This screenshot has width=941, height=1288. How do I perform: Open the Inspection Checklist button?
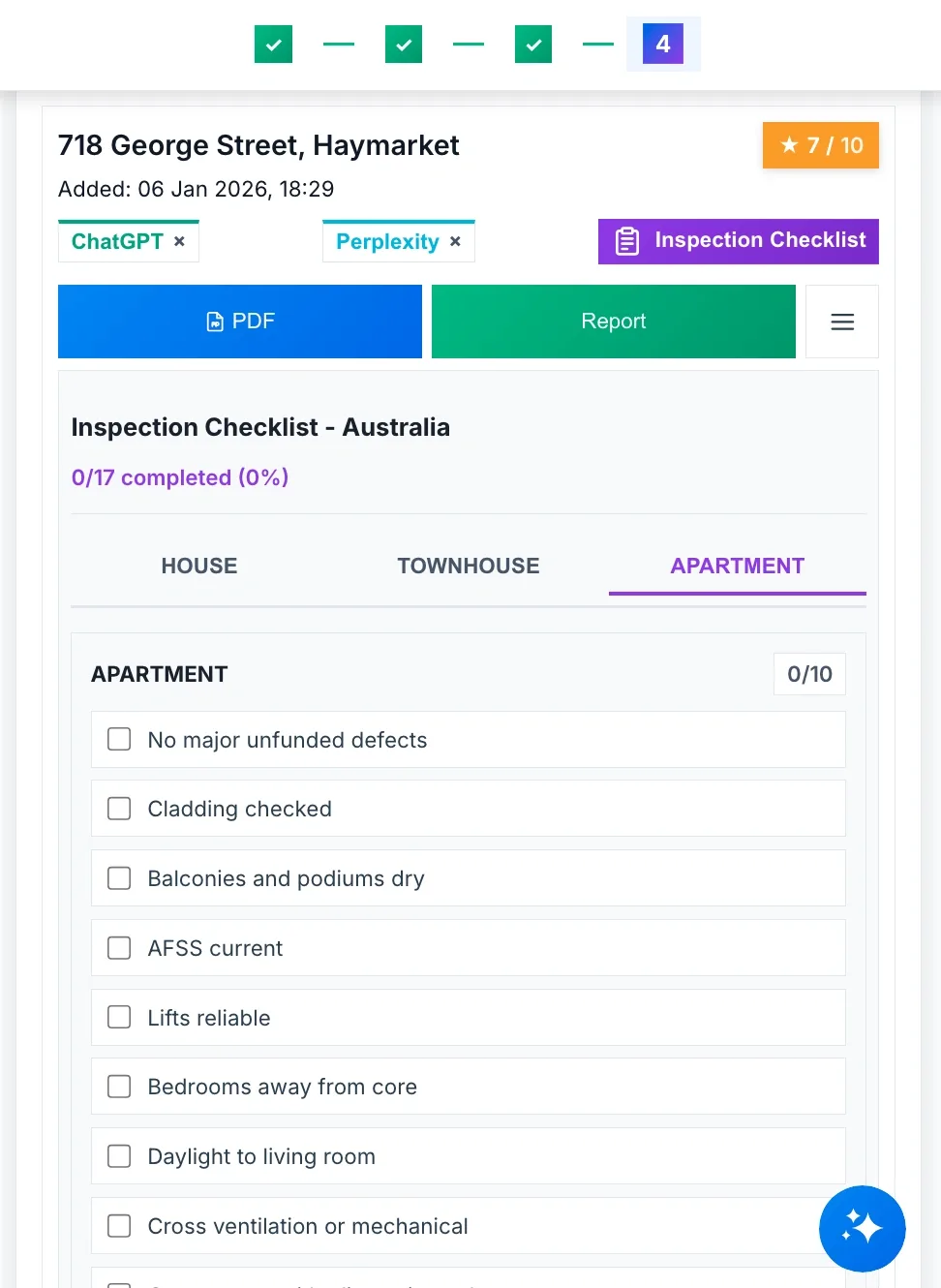pos(739,241)
